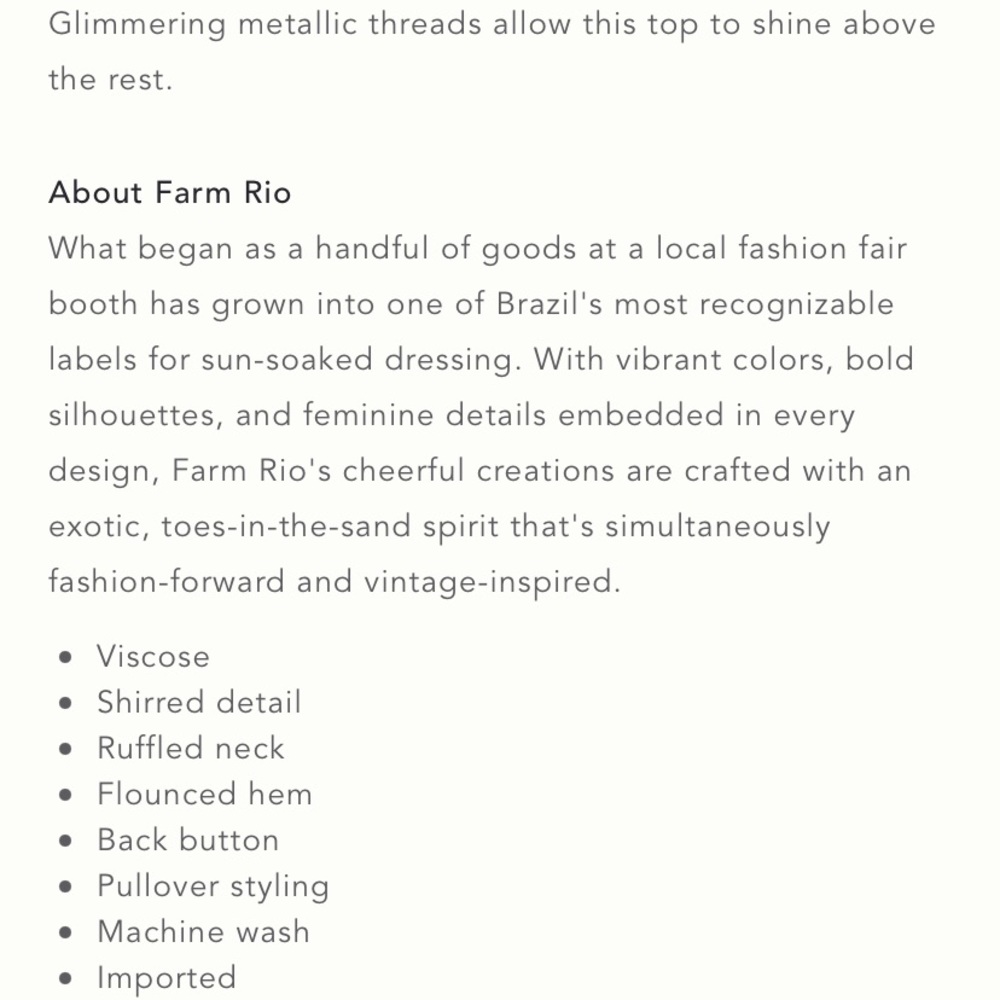
Task: Click the Pullover styling bullet item
Action: click(213, 886)
